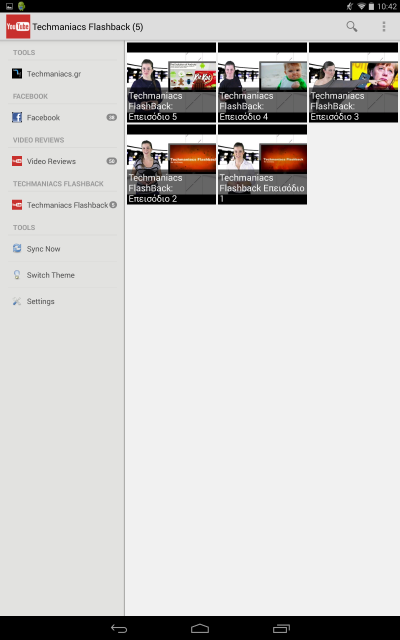Open Settings from the sidebar
The width and height of the screenshot is (400, 640).
click(63, 301)
